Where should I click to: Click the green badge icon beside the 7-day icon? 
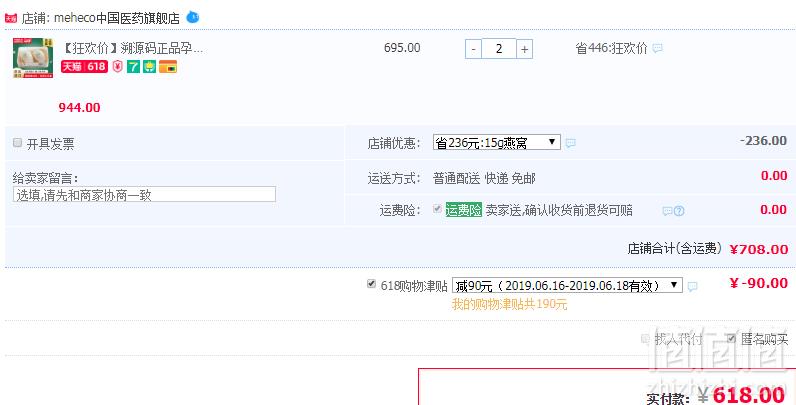coord(149,66)
